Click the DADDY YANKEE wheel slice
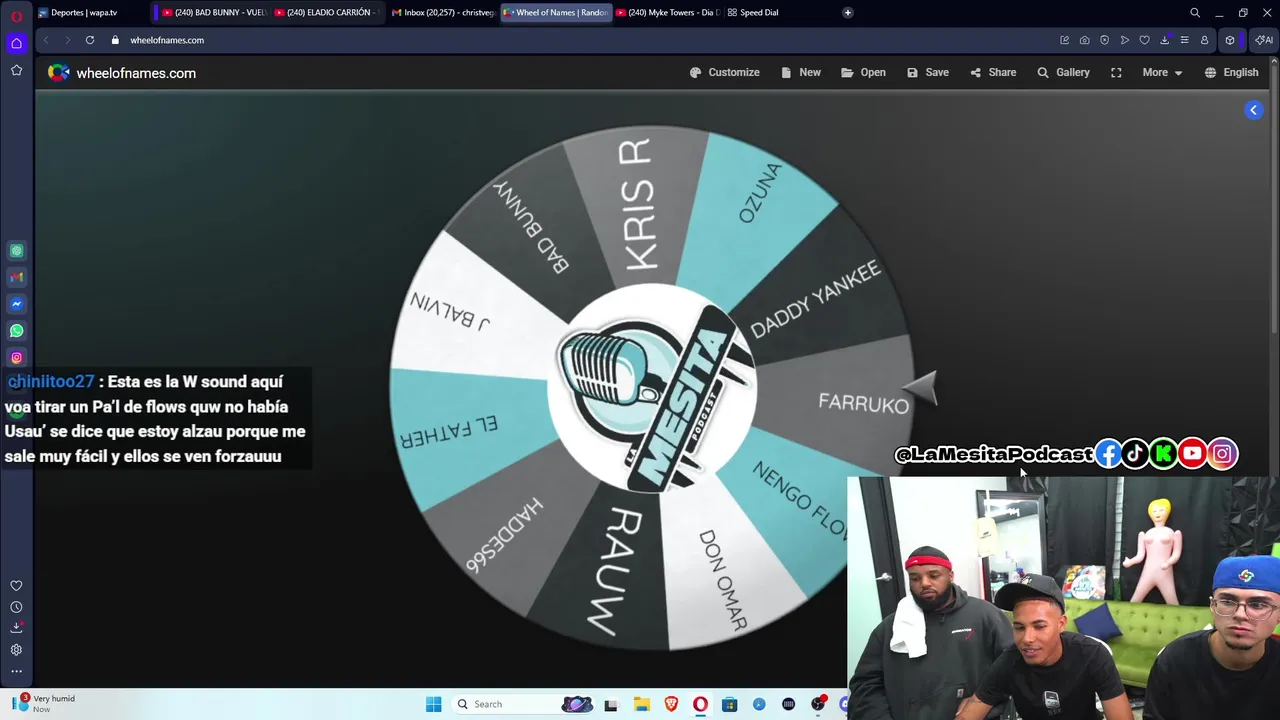Screen dimensions: 1280x720 click(816, 299)
